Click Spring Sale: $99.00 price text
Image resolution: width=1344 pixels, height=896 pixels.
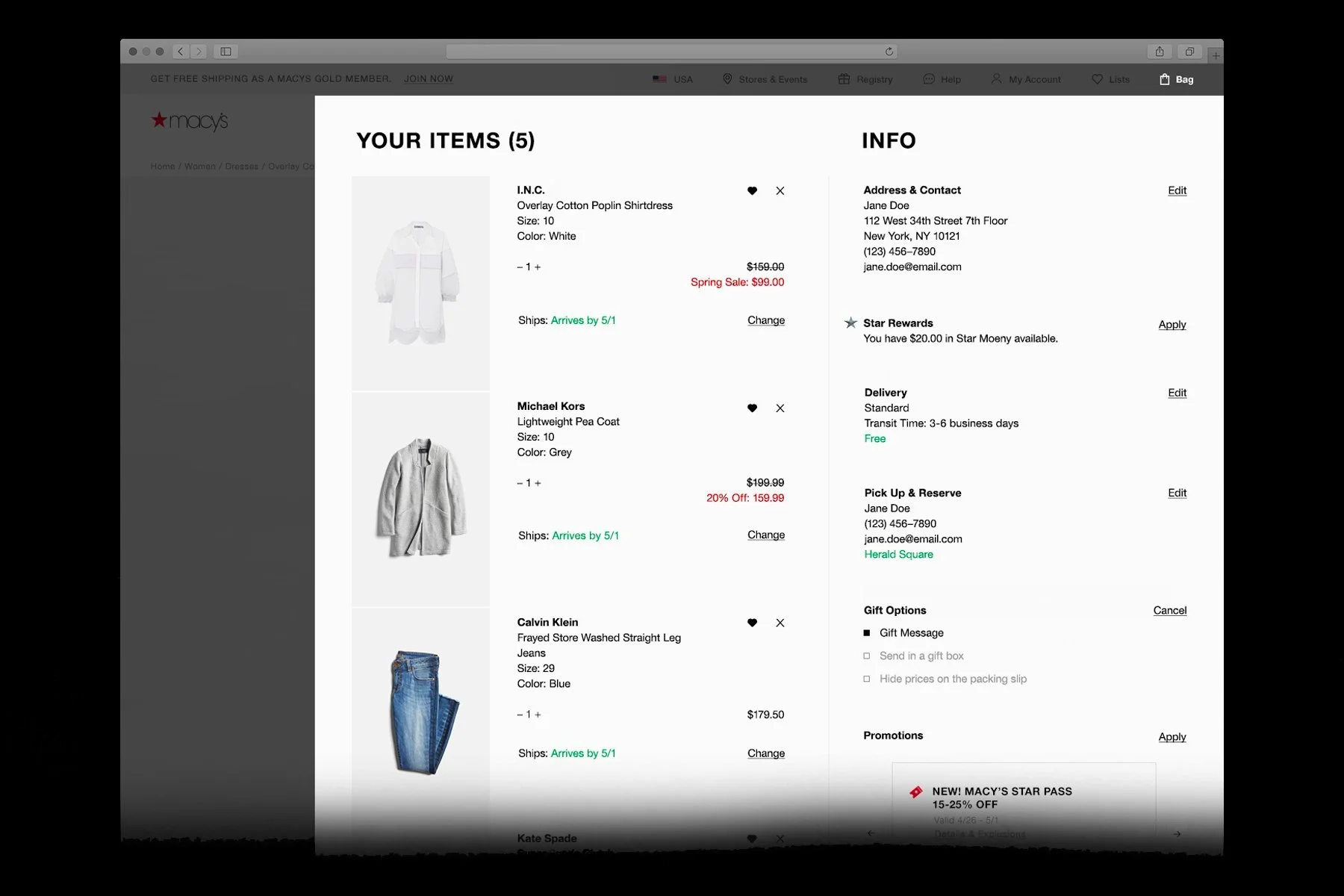tap(737, 282)
